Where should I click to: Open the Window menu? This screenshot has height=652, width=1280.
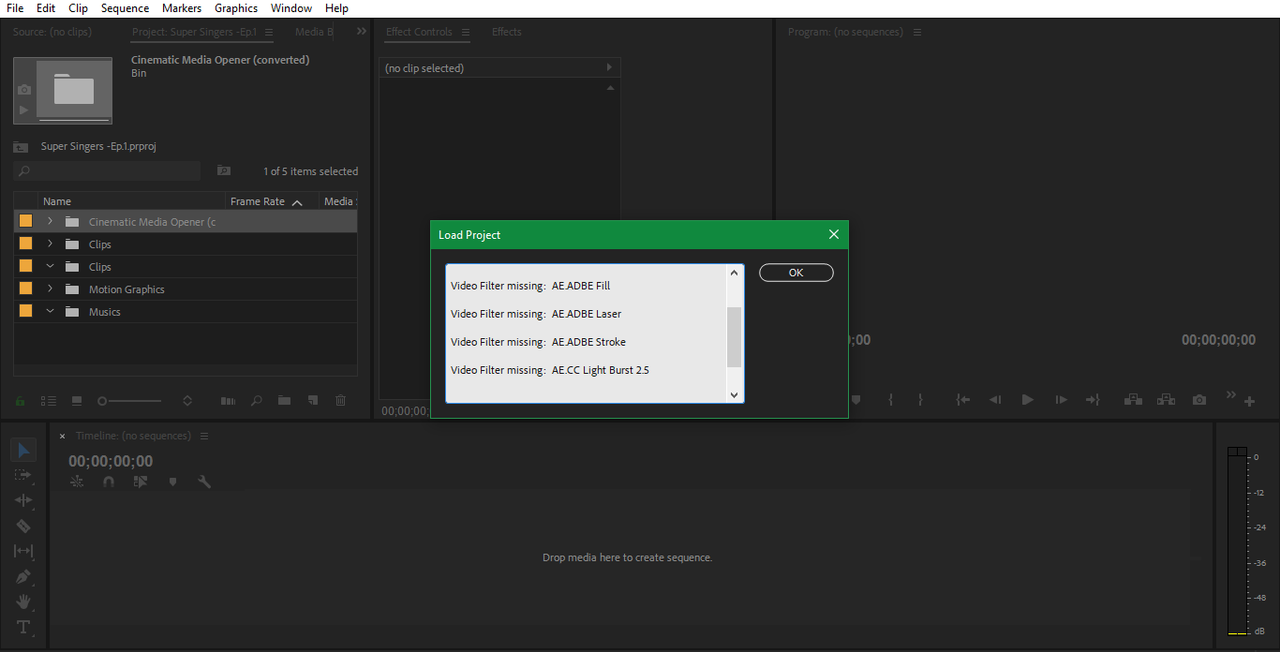[291, 8]
